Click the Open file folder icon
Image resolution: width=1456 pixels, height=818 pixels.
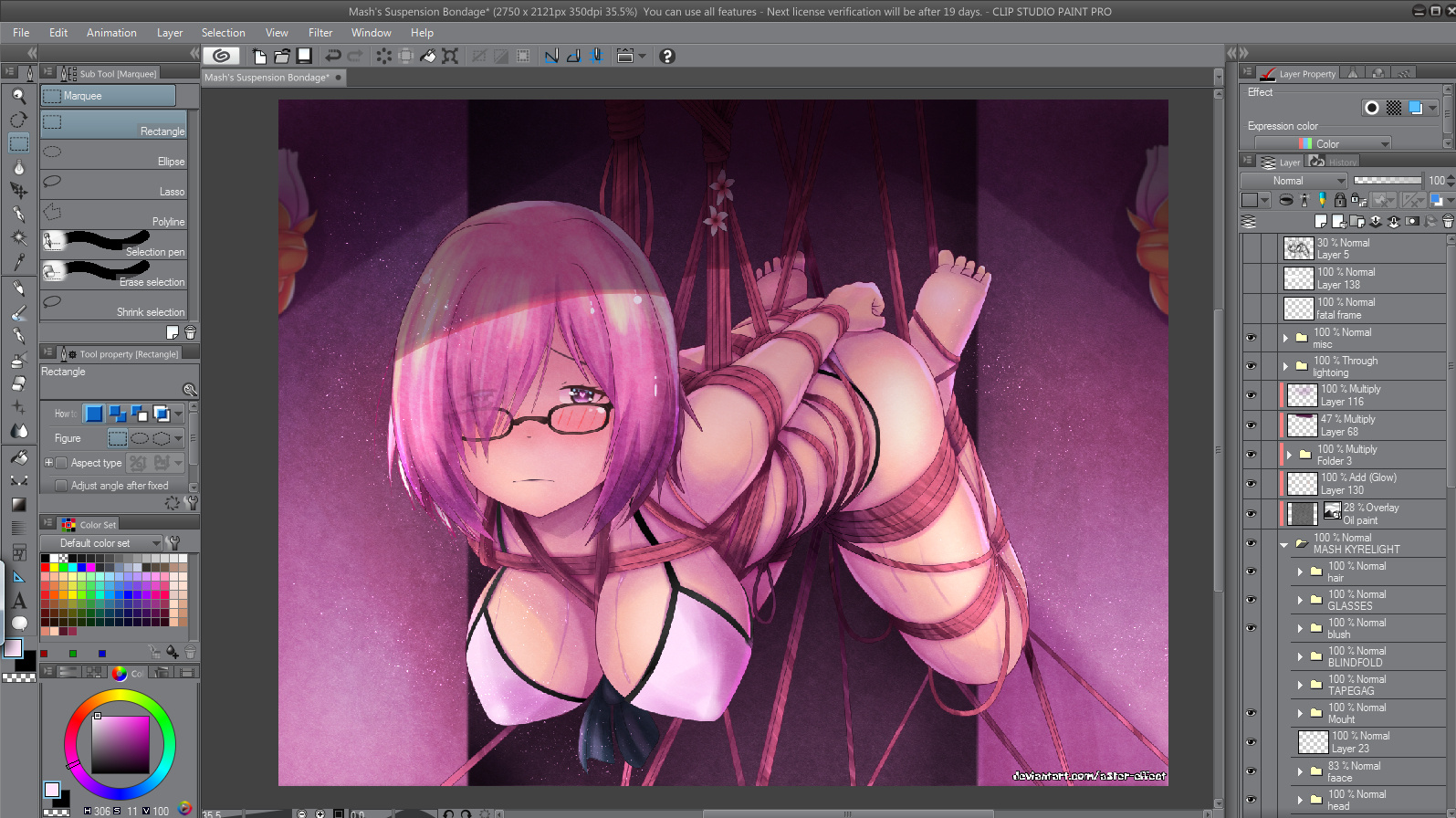282,56
